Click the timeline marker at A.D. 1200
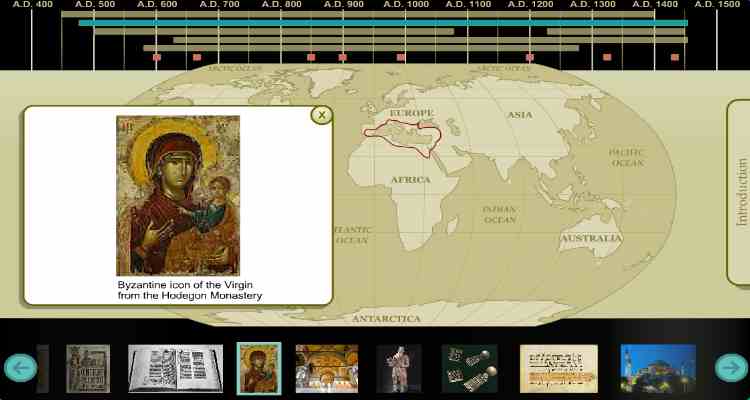 pos(529,57)
